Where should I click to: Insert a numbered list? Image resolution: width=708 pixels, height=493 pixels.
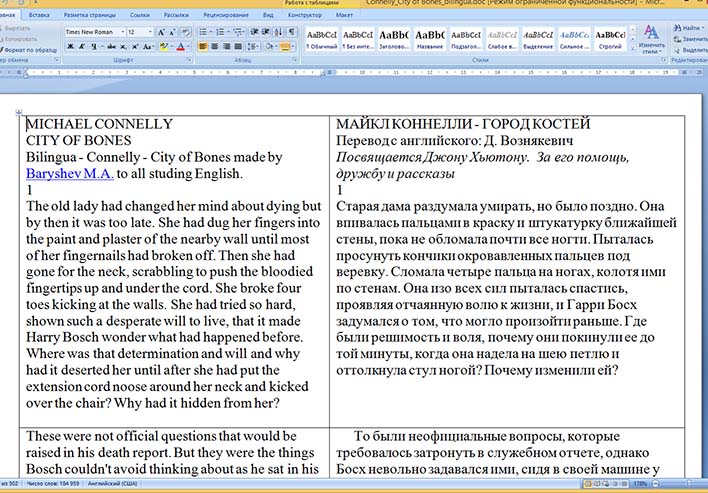(x=220, y=32)
